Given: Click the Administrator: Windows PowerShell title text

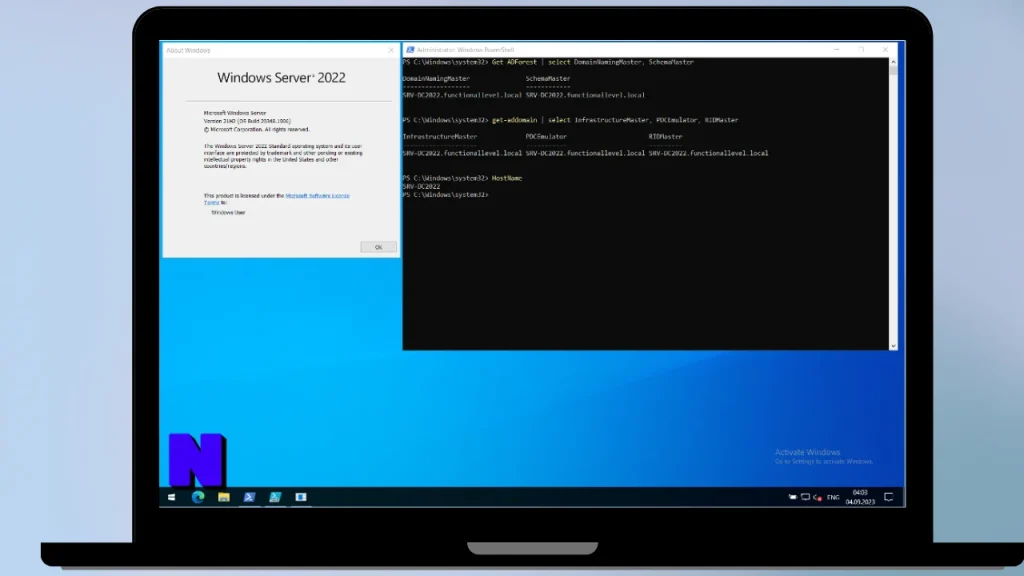Looking at the screenshot, I should click(x=465, y=50).
